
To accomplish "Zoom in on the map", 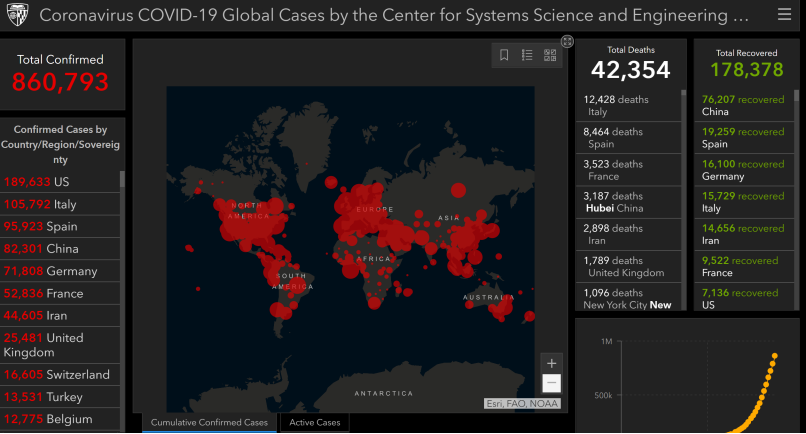I will (551, 363).
